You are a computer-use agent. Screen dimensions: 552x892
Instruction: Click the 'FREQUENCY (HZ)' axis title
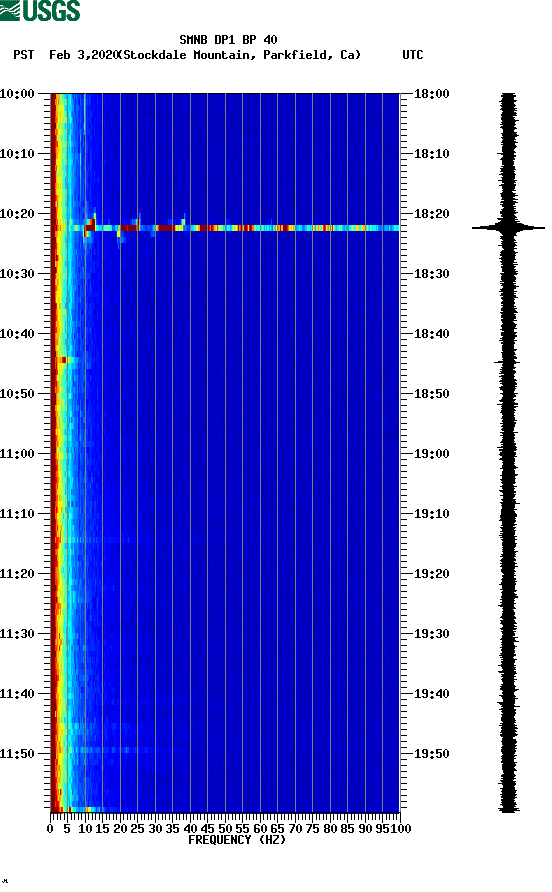[x=237, y=840]
